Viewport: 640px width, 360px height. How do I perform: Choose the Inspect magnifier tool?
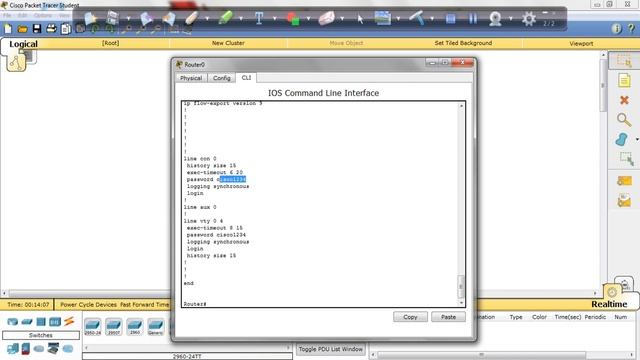click(624, 120)
